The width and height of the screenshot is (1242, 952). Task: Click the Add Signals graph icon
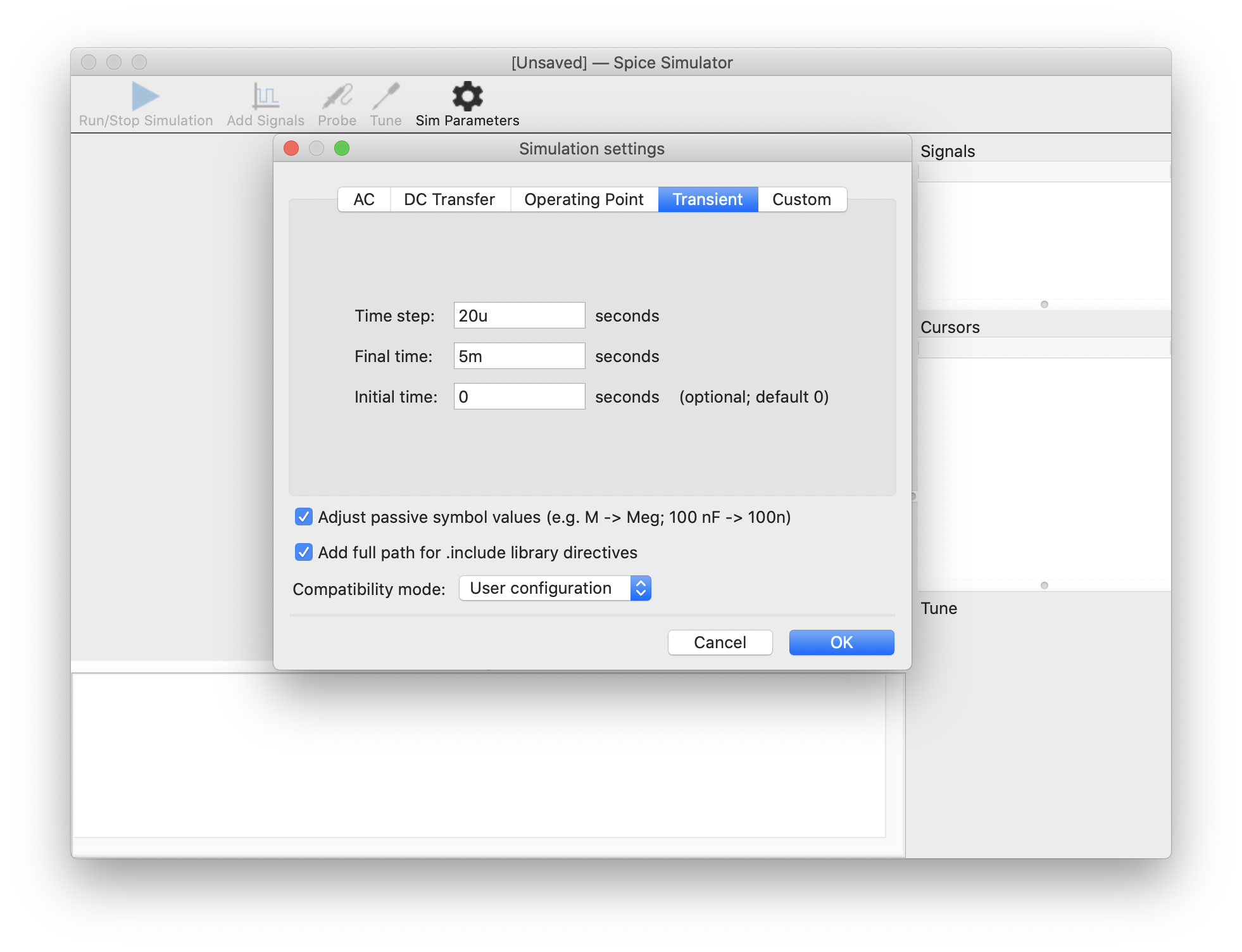pos(265,96)
